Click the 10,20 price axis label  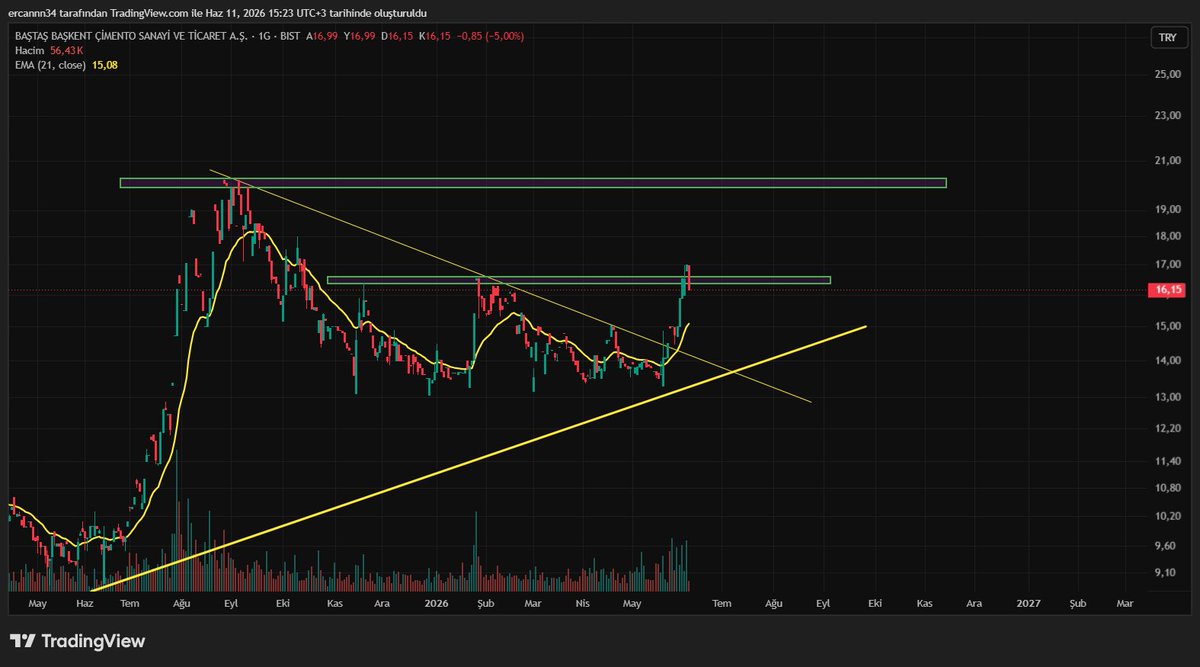(1167, 516)
